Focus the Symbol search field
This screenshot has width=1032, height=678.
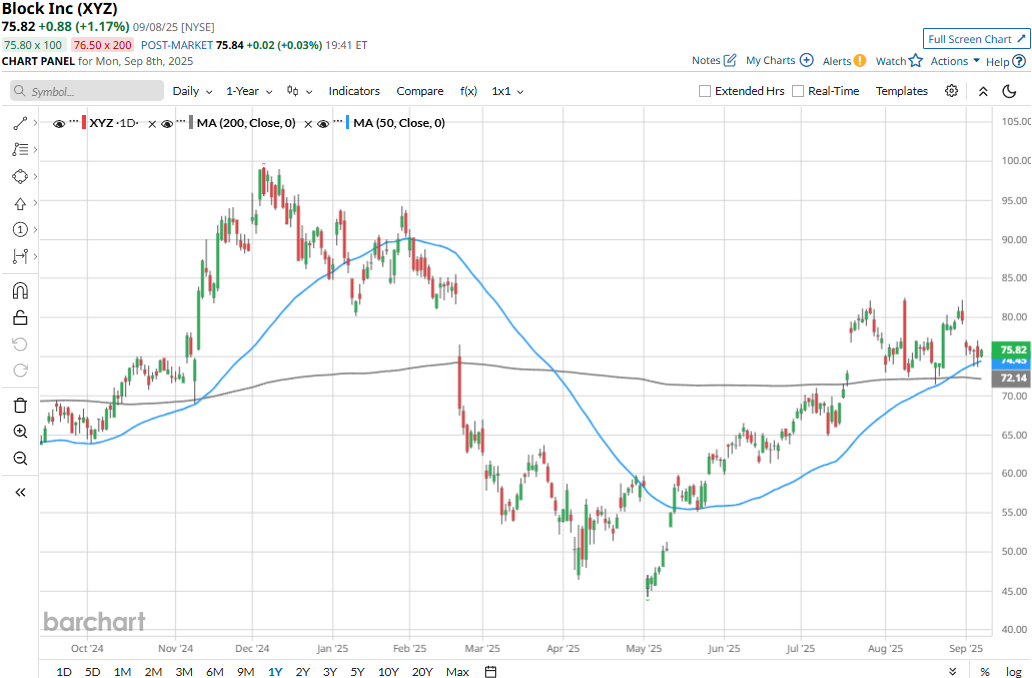87,91
